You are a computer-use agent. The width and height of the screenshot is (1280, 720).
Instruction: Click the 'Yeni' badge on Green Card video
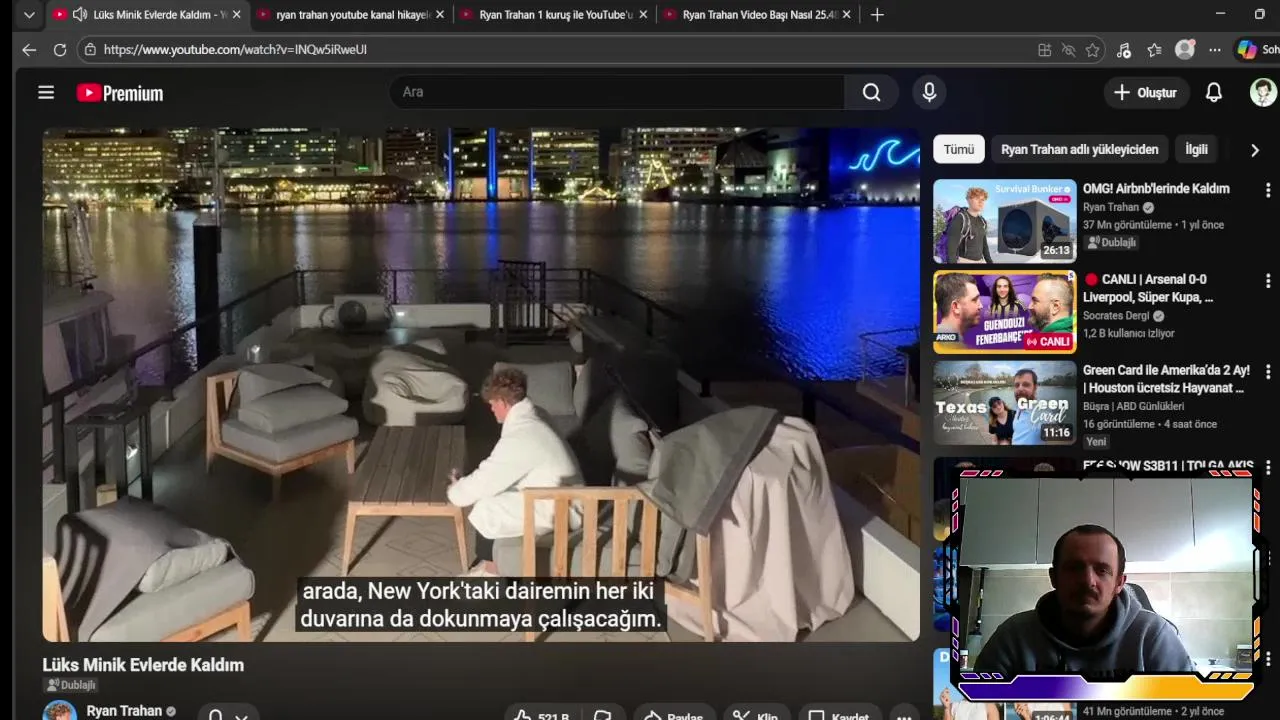(x=1097, y=442)
